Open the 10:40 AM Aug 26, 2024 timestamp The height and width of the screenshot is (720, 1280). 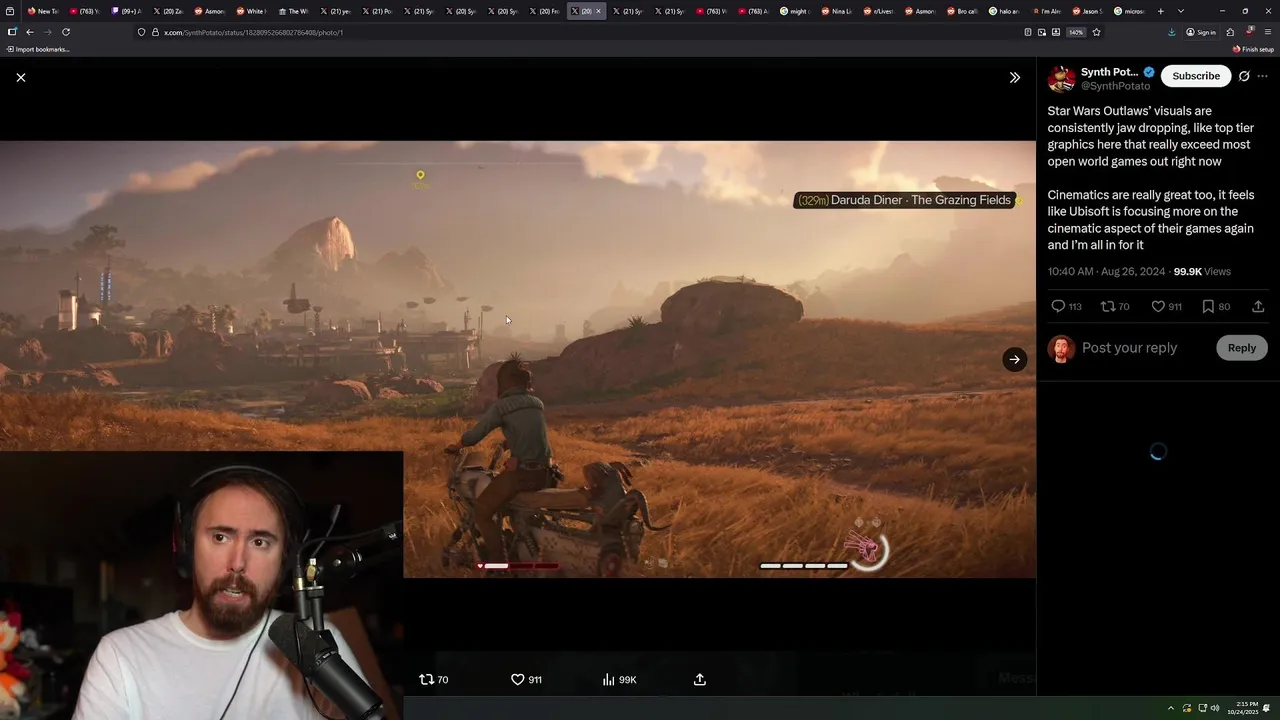coord(1106,272)
